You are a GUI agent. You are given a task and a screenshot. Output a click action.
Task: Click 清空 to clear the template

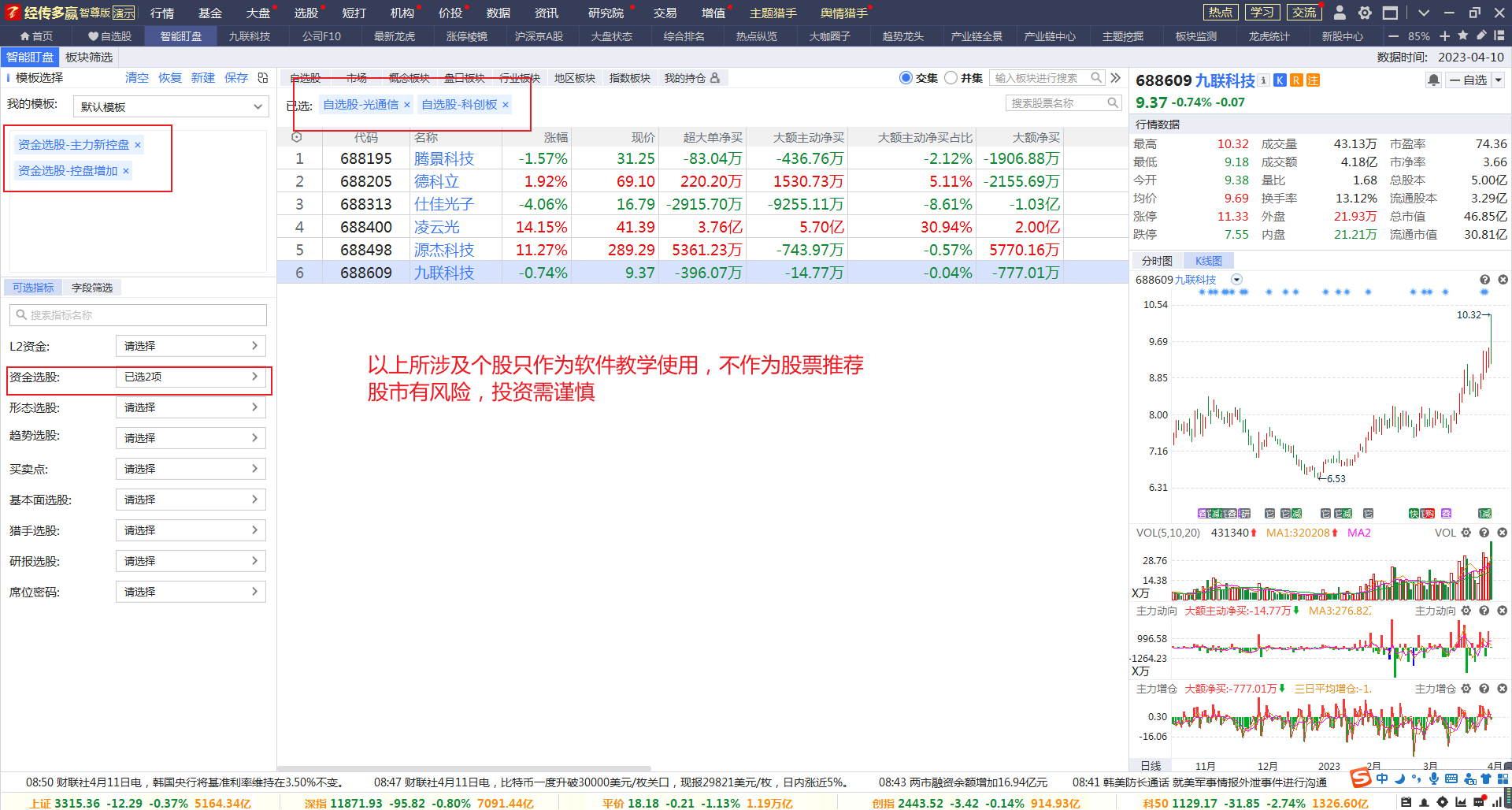(x=137, y=77)
